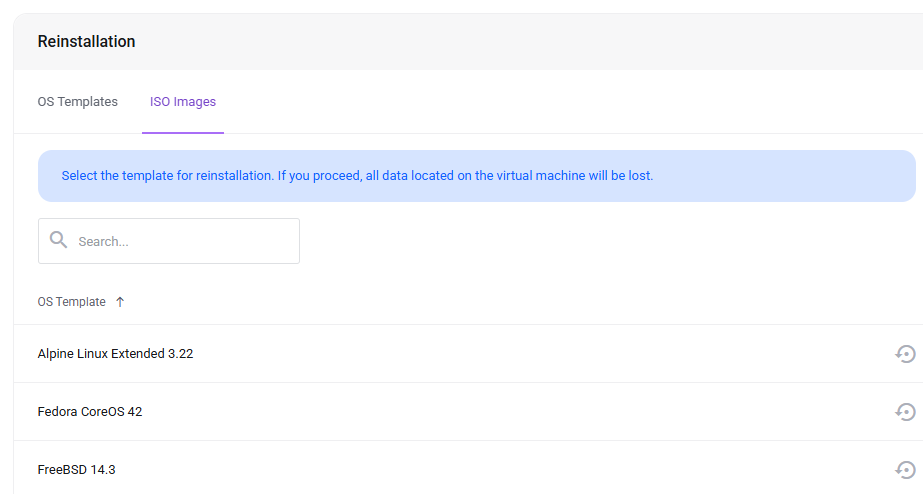Image resolution: width=923 pixels, height=494 pixels.
Task: Click reinstall icon for Fedora CoreOS 42
Action: 905,412
